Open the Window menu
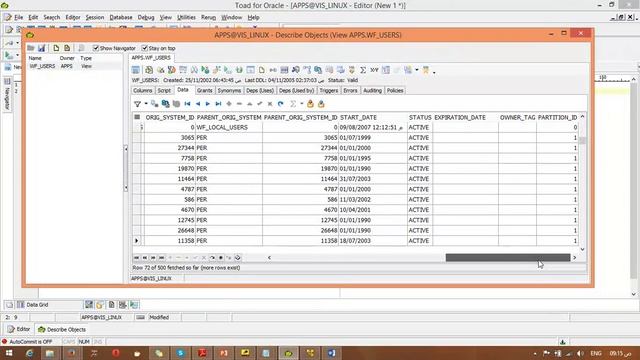This screenshot has width=640, height=360. click(231, 18)
